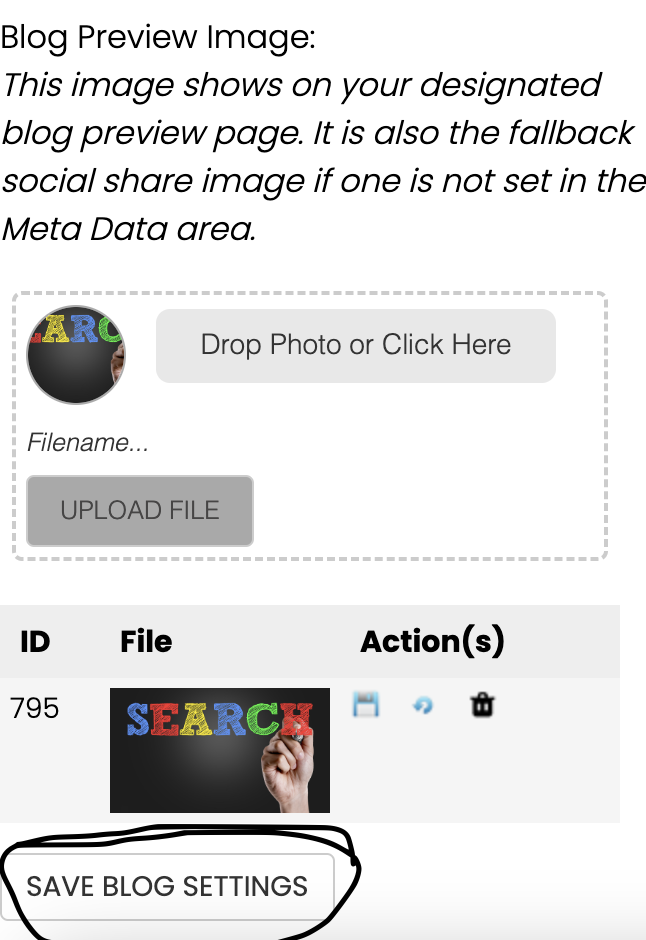Image resolution: width=646 pixels, height=940 pixels.
Task: Save changes with SAVE BLOG SETTINGS button
Action: click(167, 886)
